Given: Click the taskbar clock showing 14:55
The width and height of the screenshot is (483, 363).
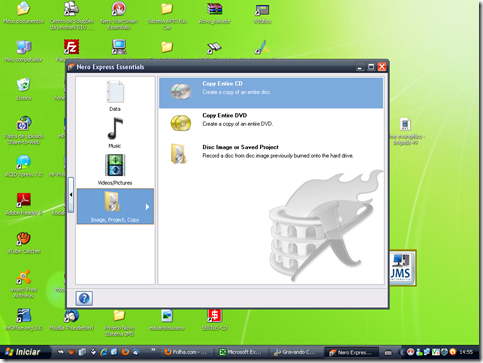Looking at the screenshot, I should click(x=466, y=352).
